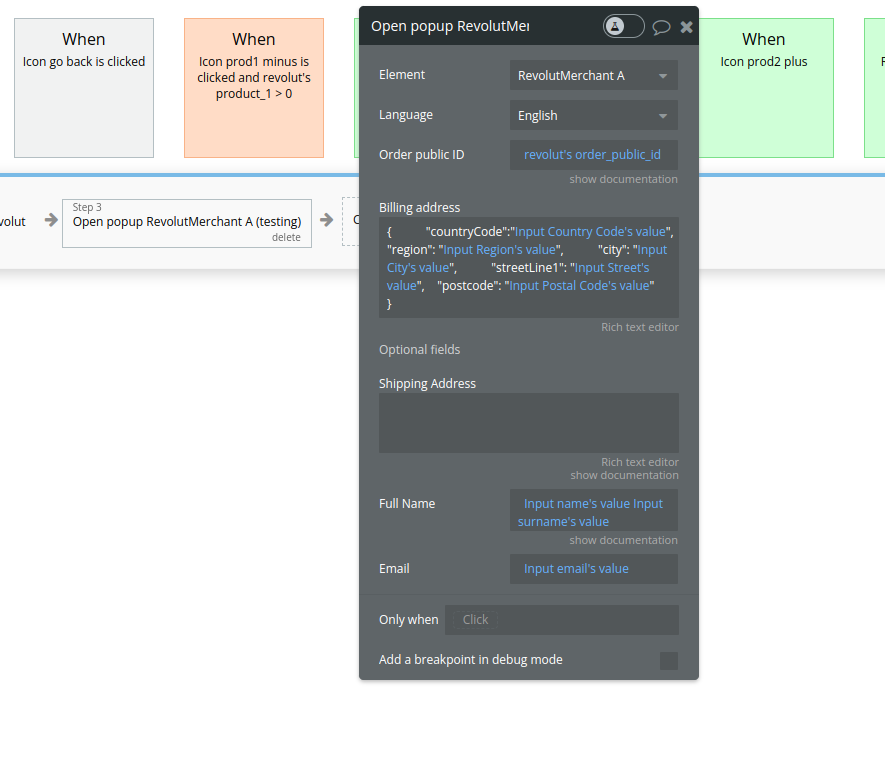Select Step 3 Open popup RevolutMerchant A action

(x=187, y=224)
